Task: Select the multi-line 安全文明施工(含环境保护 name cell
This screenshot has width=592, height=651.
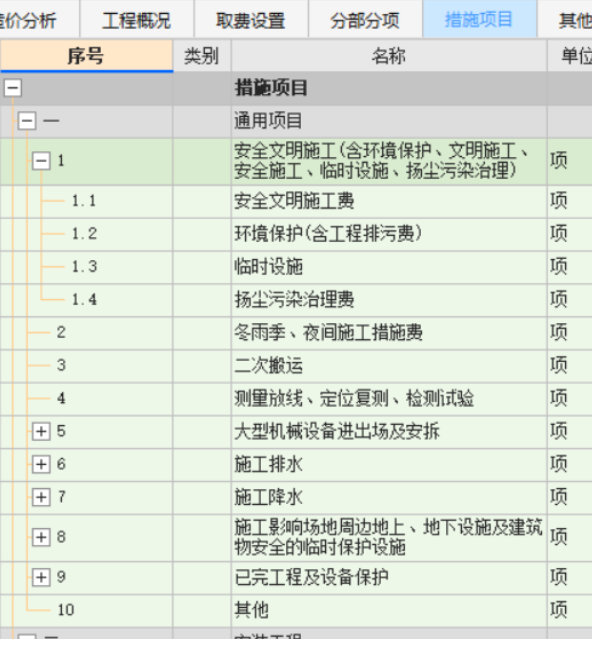Action: click(389, 162)
